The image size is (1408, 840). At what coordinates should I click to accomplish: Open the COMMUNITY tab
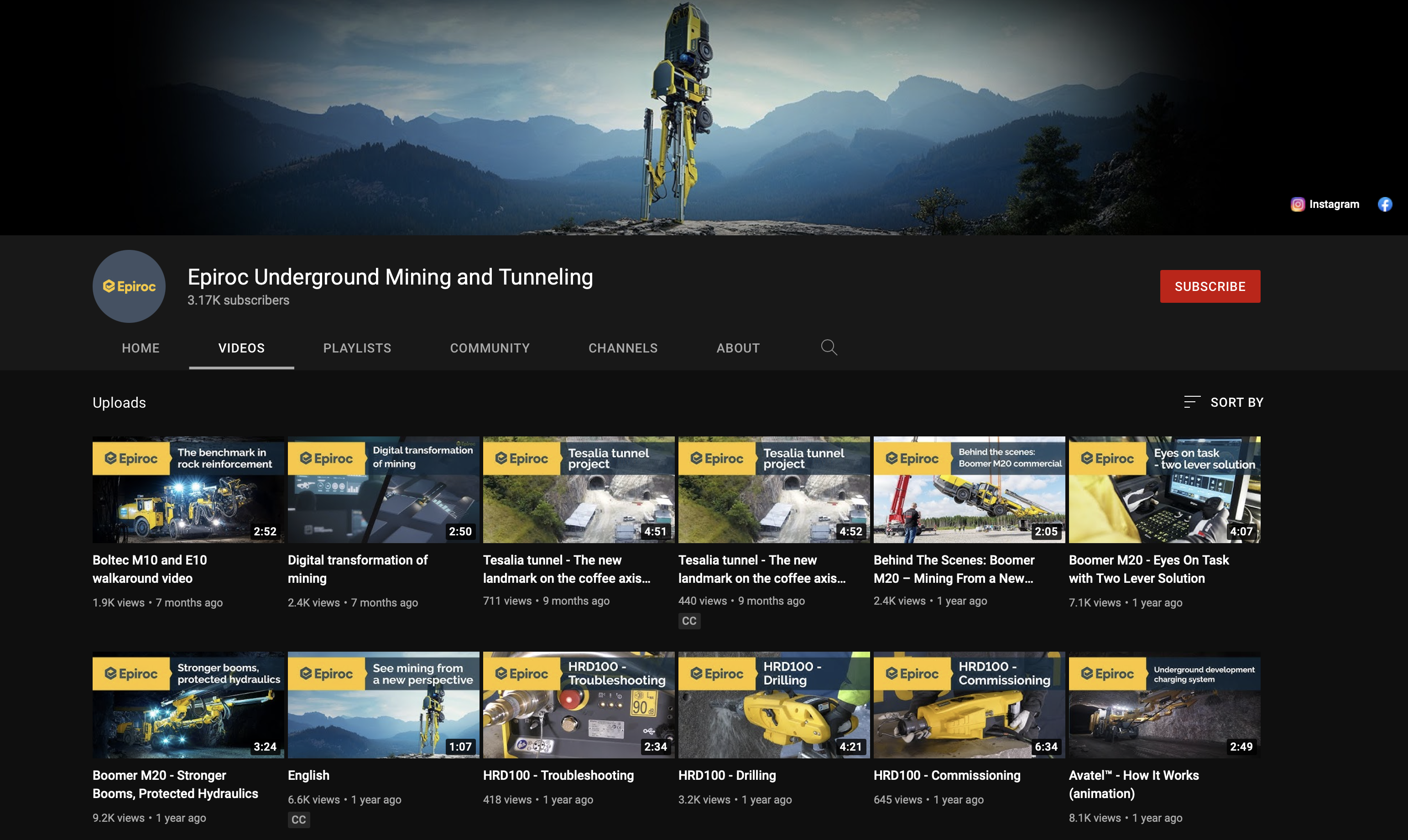click(x=490, y=347)
